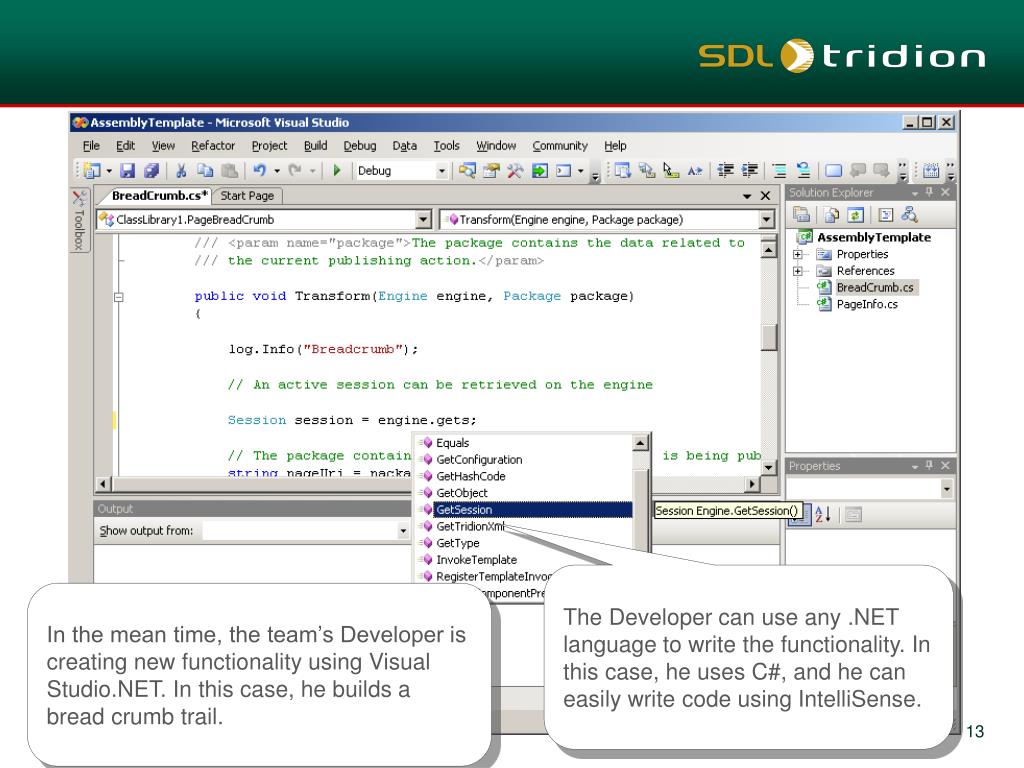Click Display Object Member List icon
This screenshot has height=768, width=1024.
coord(622,171)
